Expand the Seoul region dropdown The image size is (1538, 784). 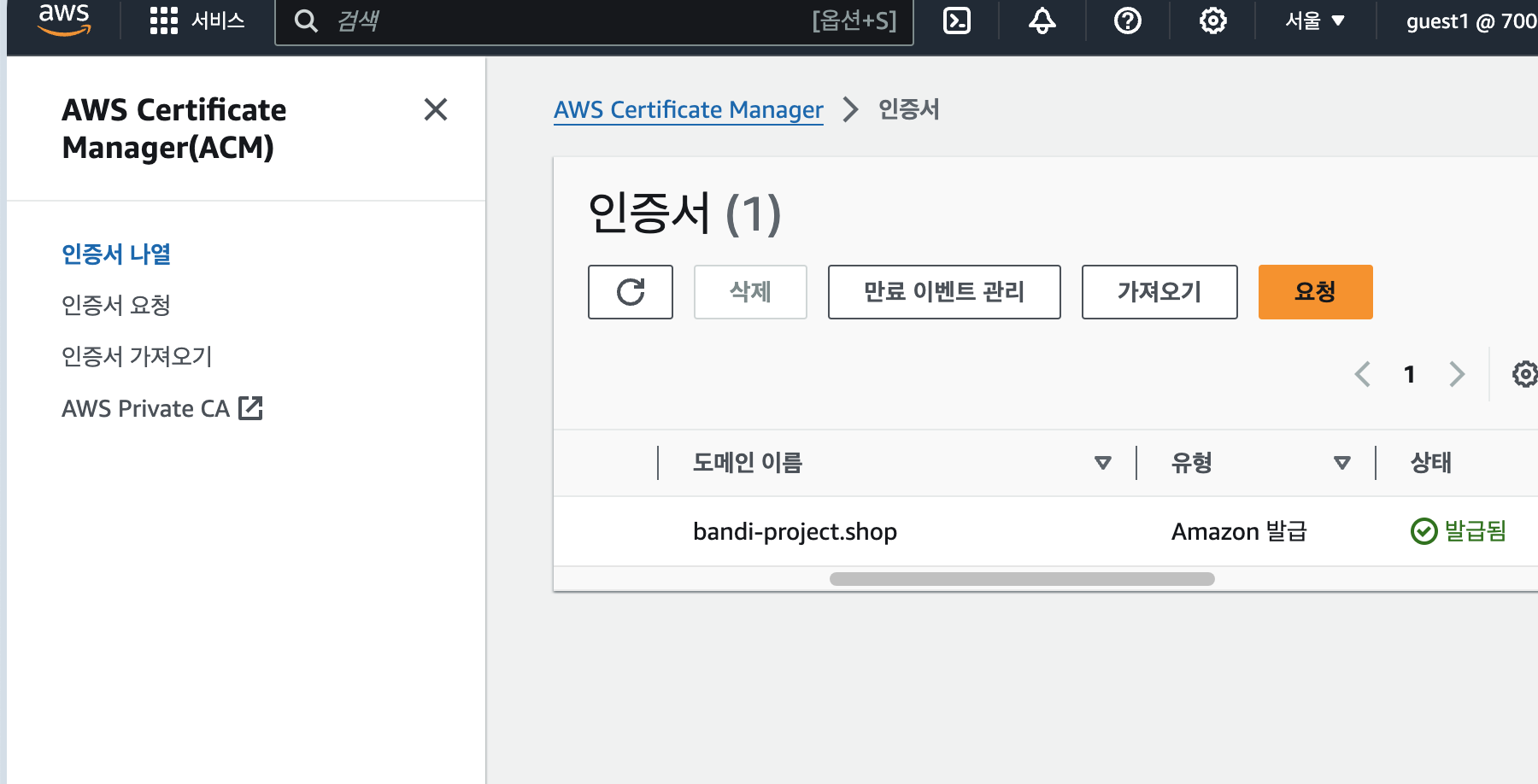tap(1315, 20)
